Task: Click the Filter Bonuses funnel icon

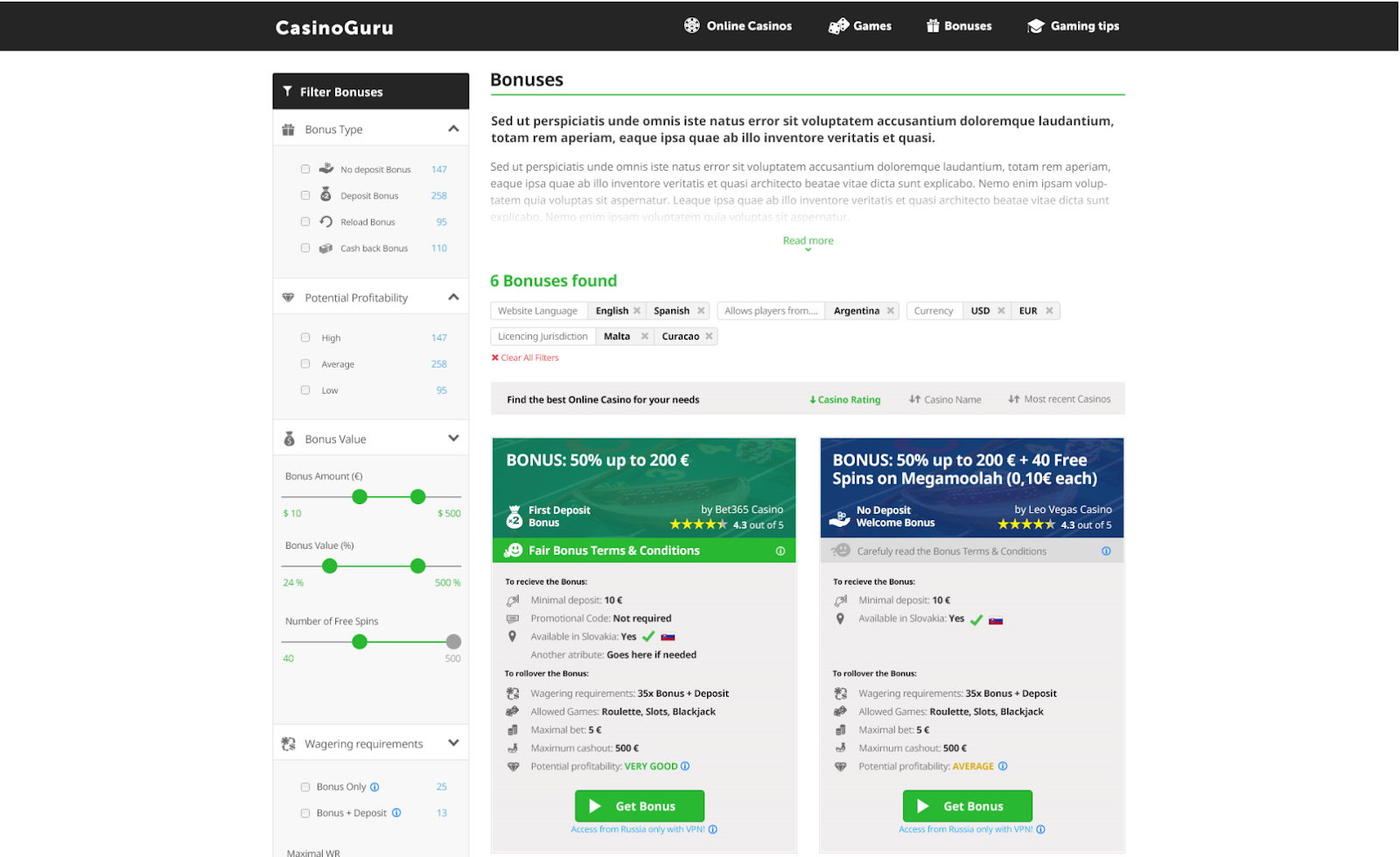Action: click(x=287, y=91)
